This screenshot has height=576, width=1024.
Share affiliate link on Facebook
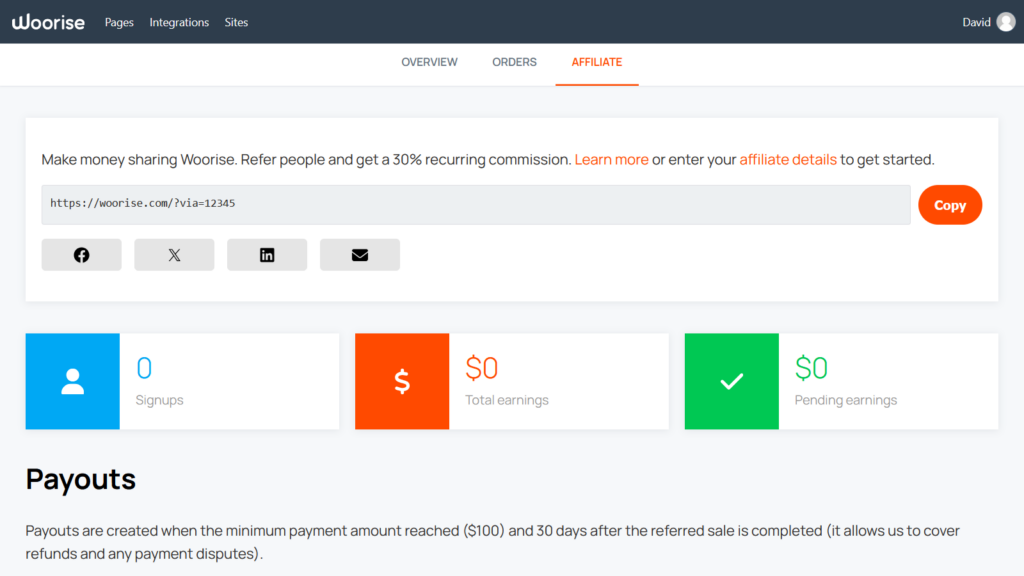(x=81, y=254)
